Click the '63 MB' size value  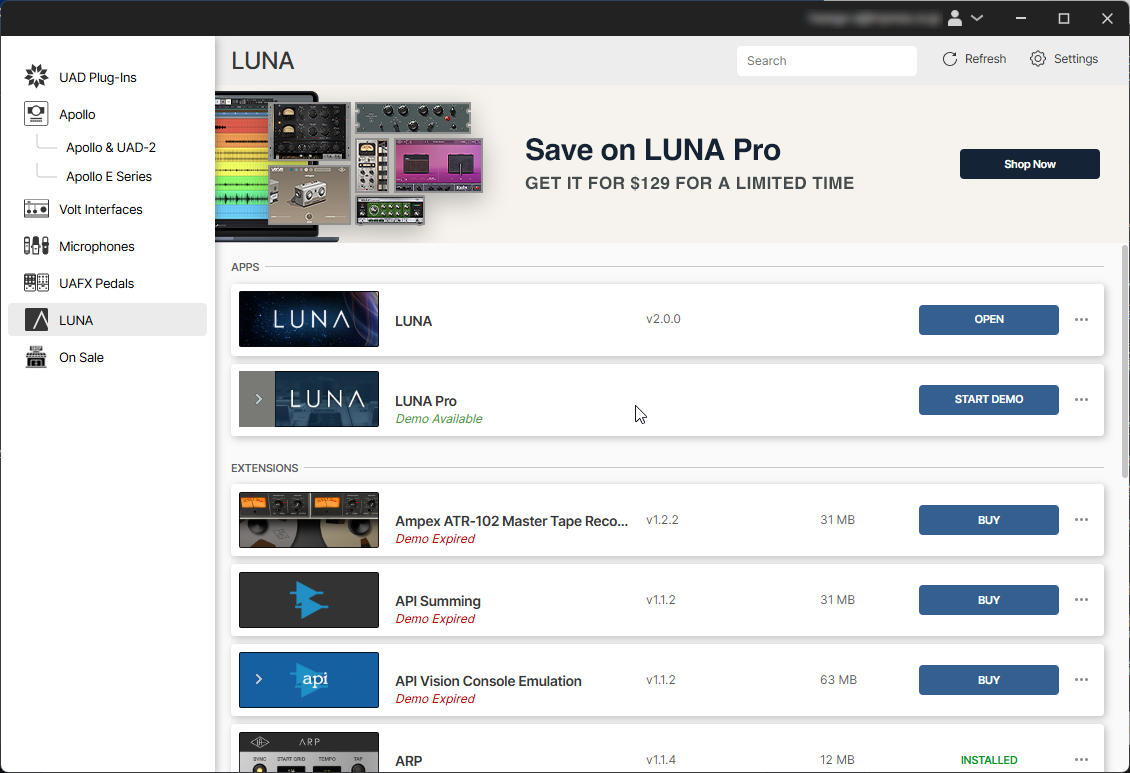point(838,679)
